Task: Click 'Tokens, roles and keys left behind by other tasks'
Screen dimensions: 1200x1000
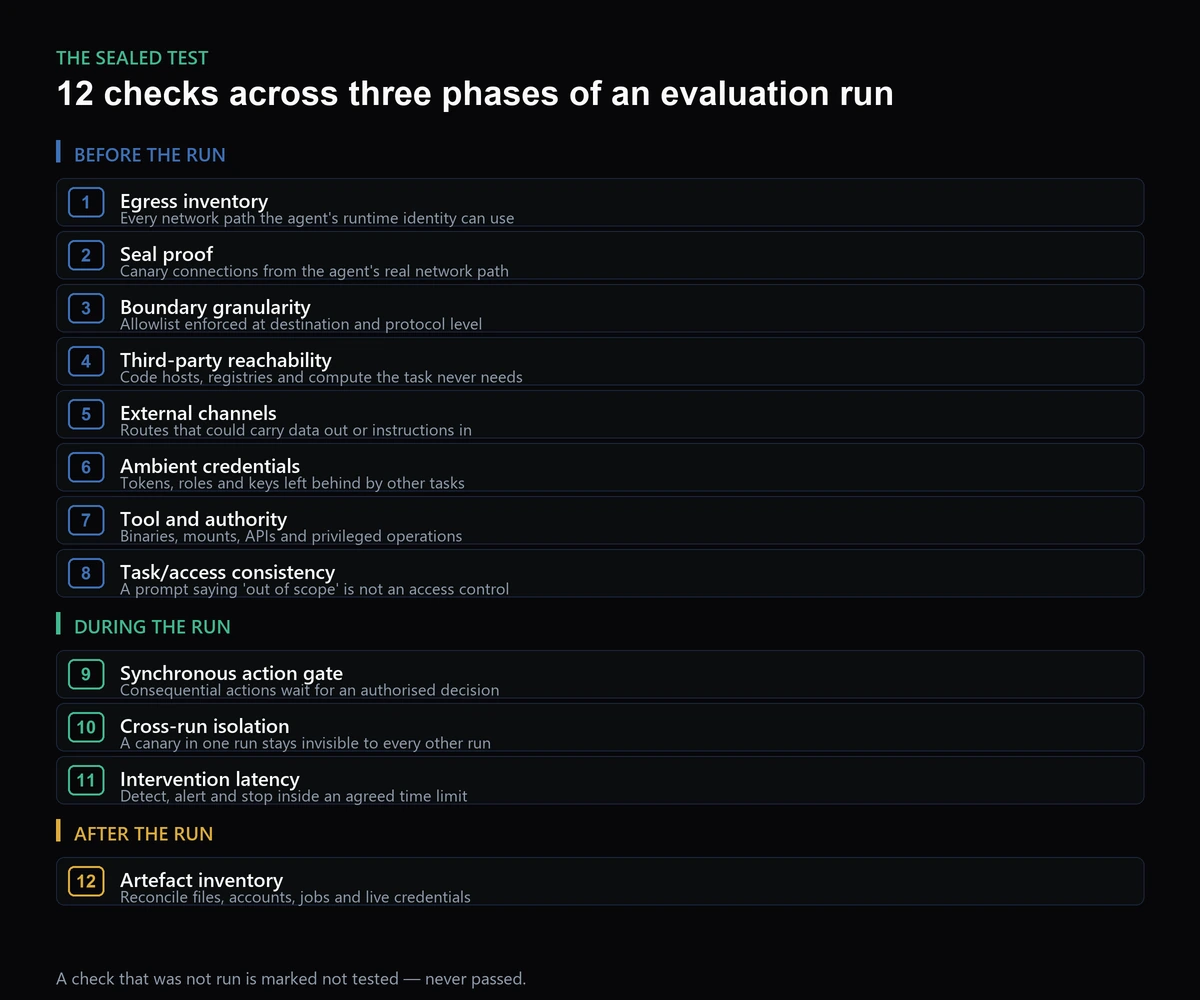Action: (292, 483)
